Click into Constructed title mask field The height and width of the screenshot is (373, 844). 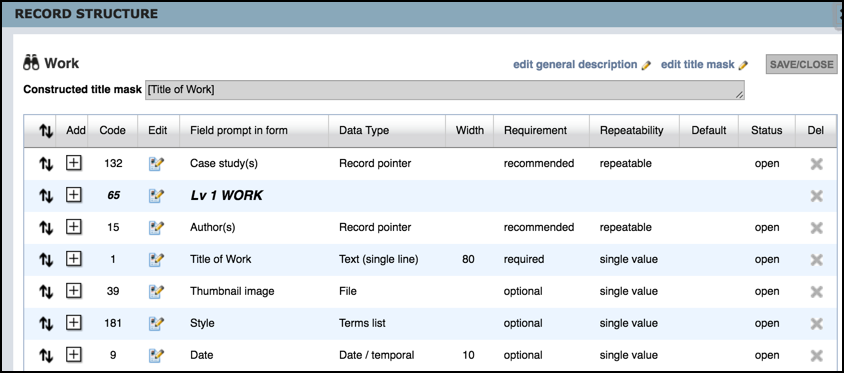pos(445,90)
